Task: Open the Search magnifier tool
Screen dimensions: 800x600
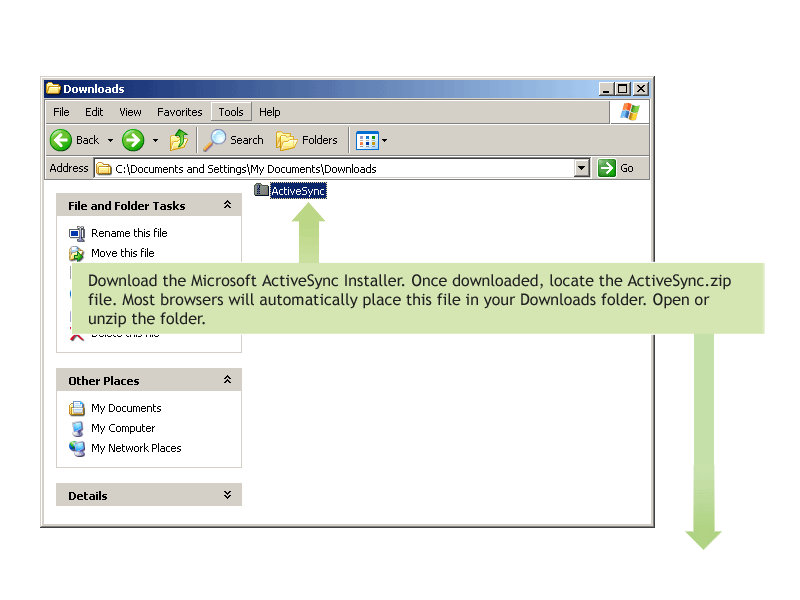Action: pos(215,140)
